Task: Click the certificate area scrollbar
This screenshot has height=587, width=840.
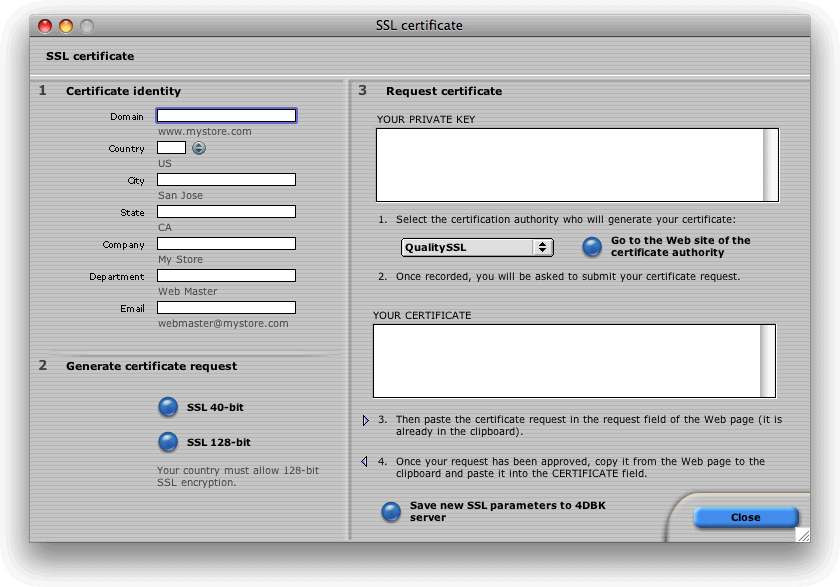Action: point(767,361)
